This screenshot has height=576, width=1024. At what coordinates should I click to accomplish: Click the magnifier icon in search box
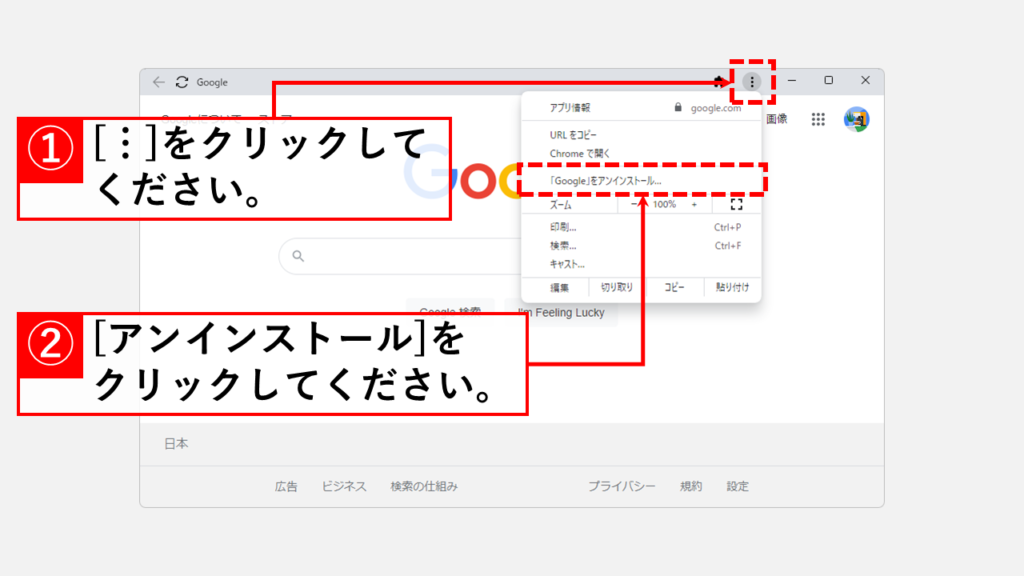click(x=298, y=256)
